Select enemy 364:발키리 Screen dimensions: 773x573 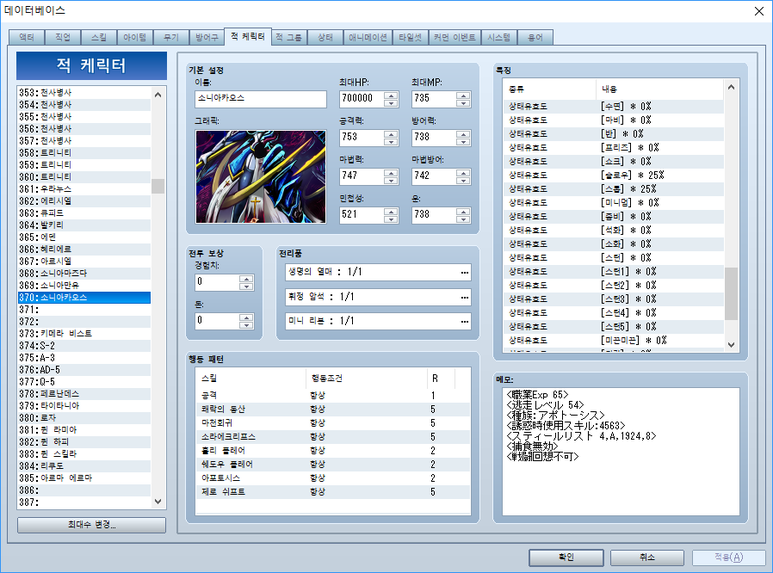click(x=84, y=225)
